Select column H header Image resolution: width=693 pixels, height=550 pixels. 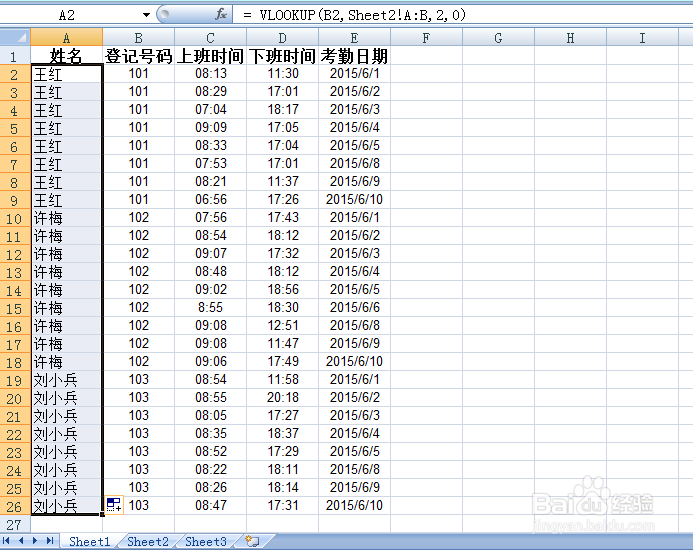(571, 37)
